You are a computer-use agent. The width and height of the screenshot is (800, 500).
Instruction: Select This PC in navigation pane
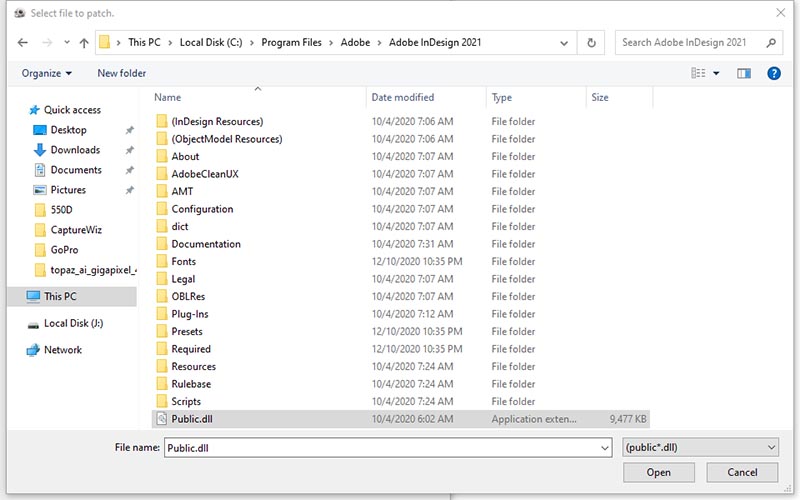tap(72, 296)
